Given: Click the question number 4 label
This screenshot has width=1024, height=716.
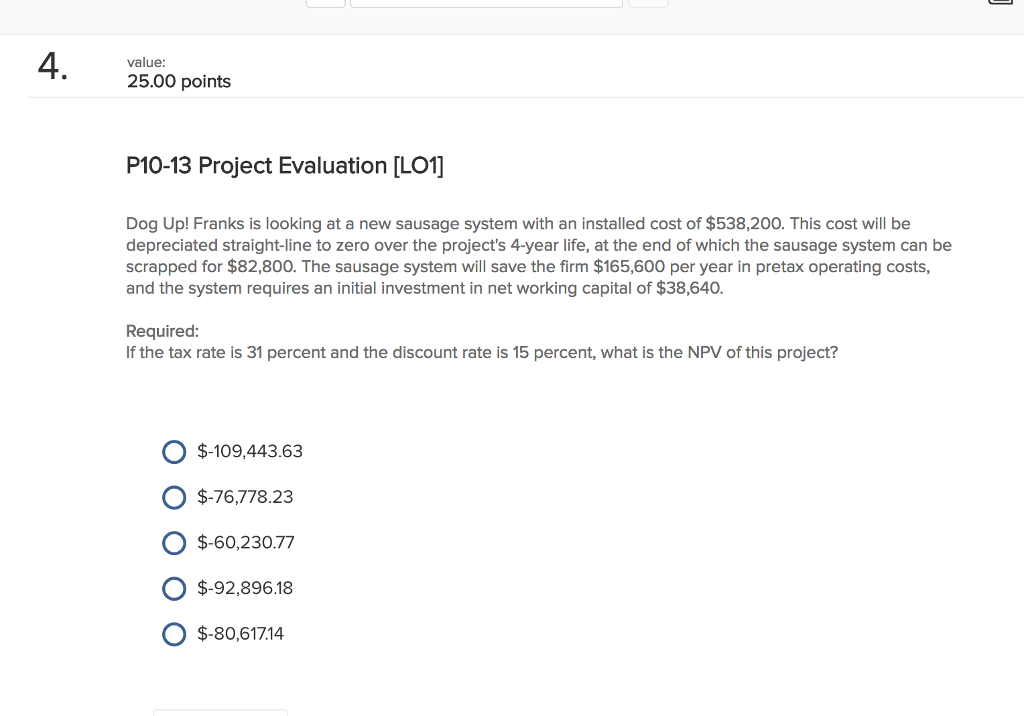Looking at the screenshot, I should pyautogui.click(x=50, y=67).
